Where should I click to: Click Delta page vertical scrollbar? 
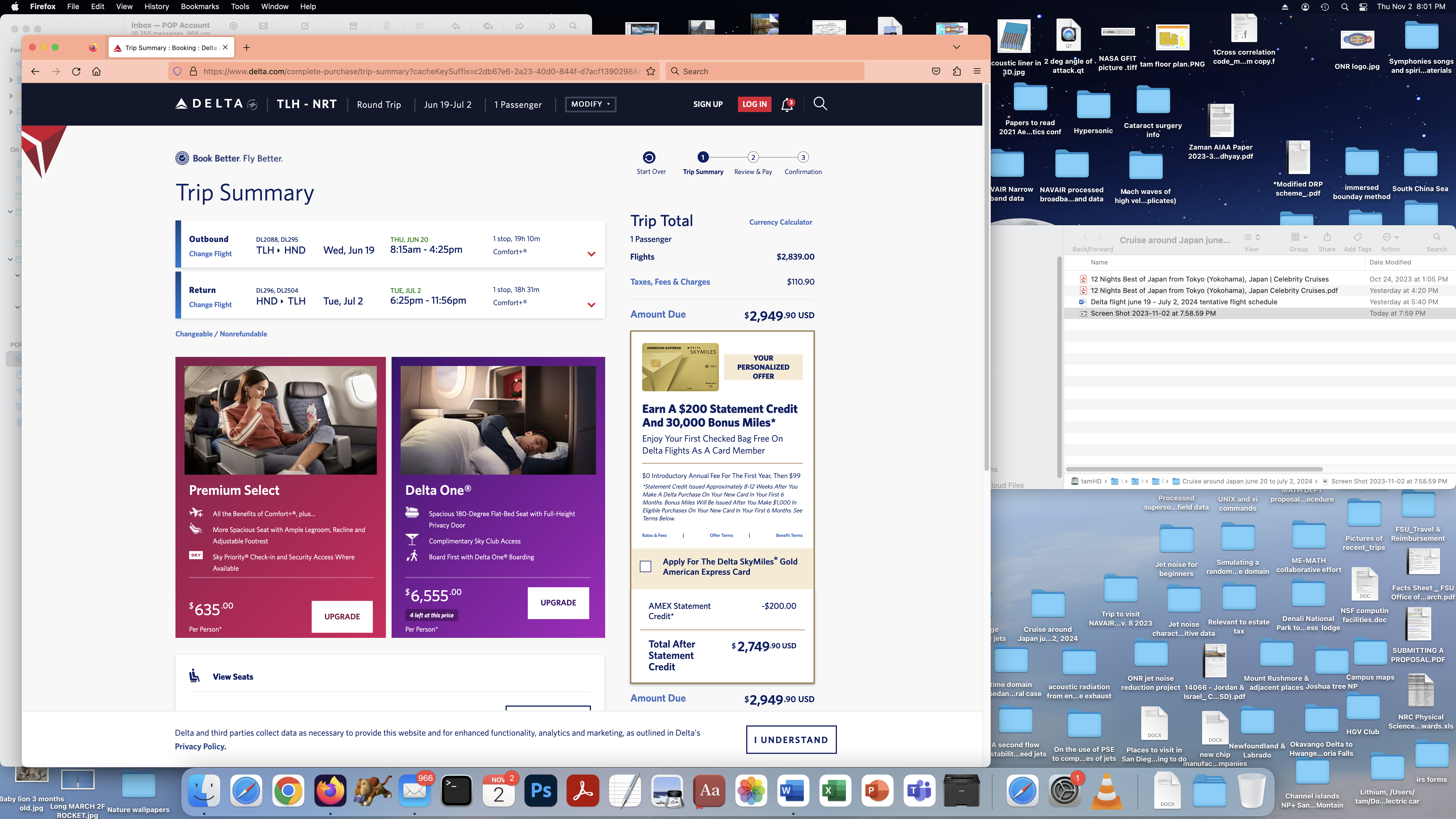[986, 277]
